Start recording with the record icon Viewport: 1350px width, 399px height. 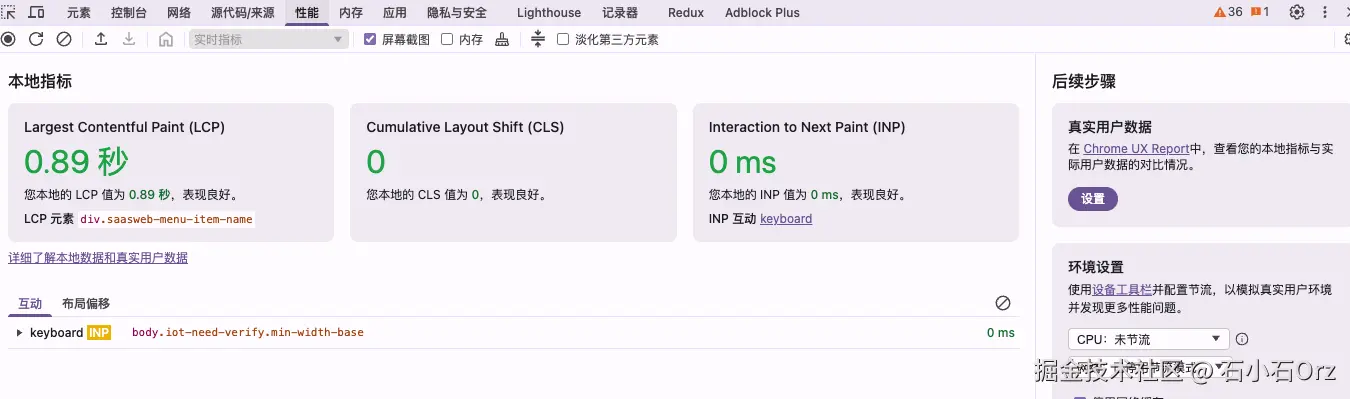9,39
